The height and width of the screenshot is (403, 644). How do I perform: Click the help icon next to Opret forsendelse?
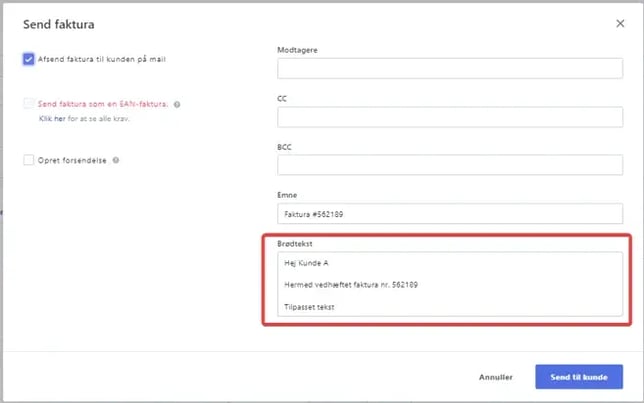116,160
